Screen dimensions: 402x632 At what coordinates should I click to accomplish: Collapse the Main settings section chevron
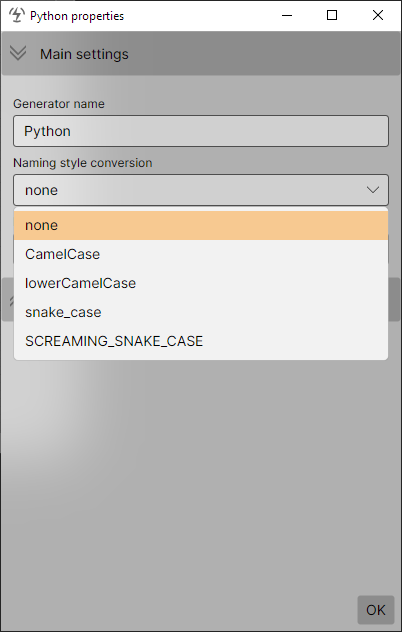pos(18,53)
